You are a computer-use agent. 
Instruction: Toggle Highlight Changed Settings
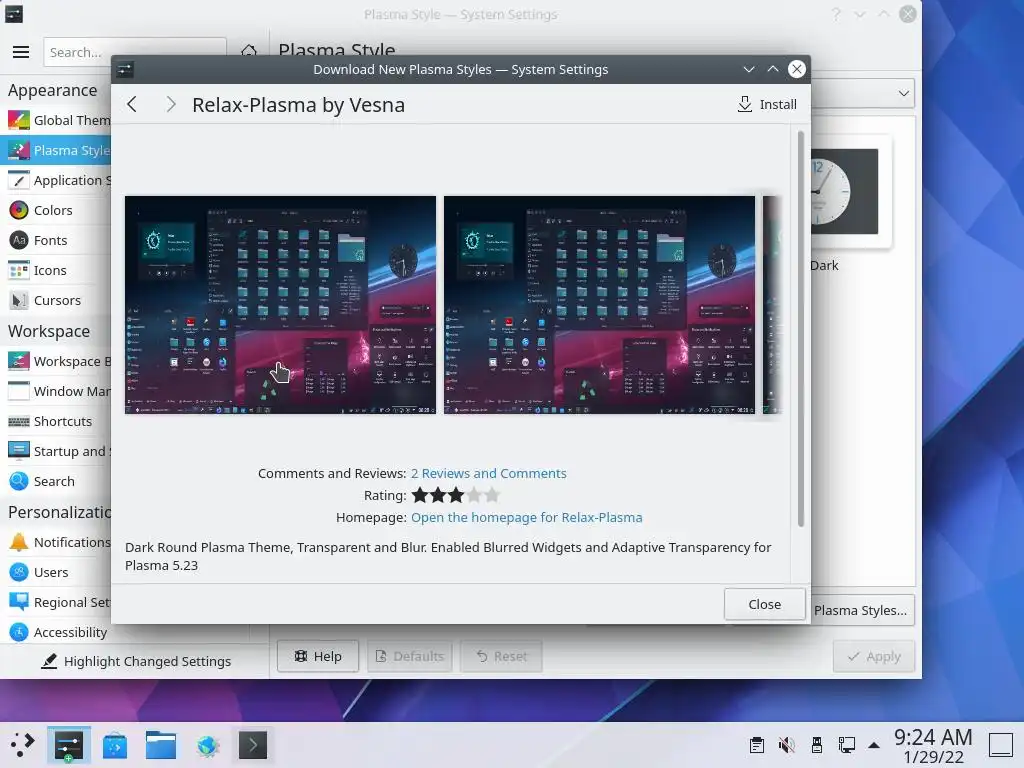(136, 662)
